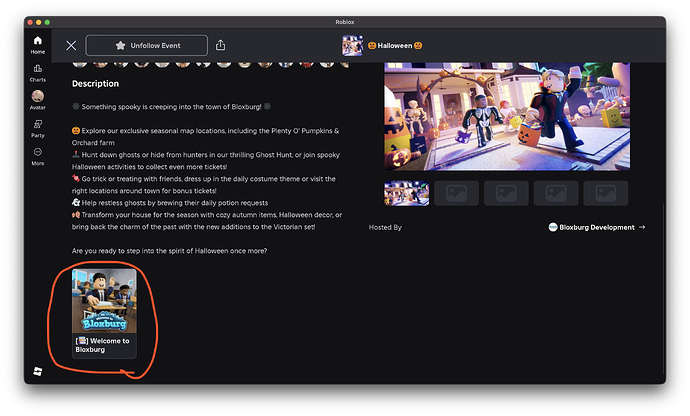The height and width of the screenshot is (416, 690).
Task: Share this event using the share icon
Action: pyautogui.click(x=220, y=45)
